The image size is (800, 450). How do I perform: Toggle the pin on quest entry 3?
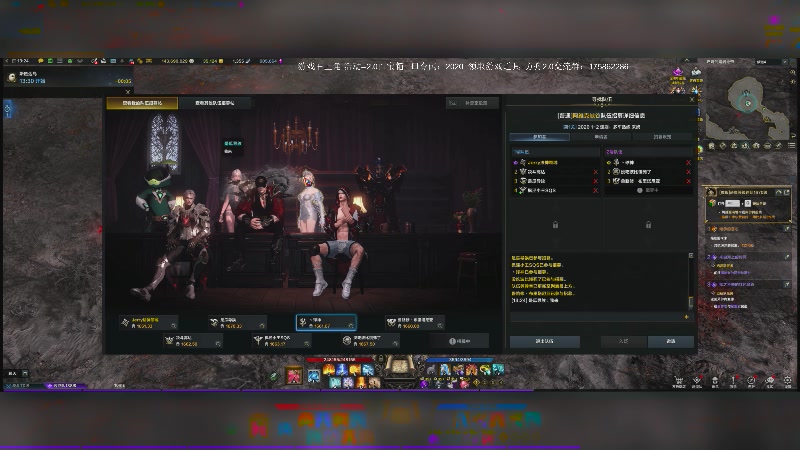(x=787, y=285)
